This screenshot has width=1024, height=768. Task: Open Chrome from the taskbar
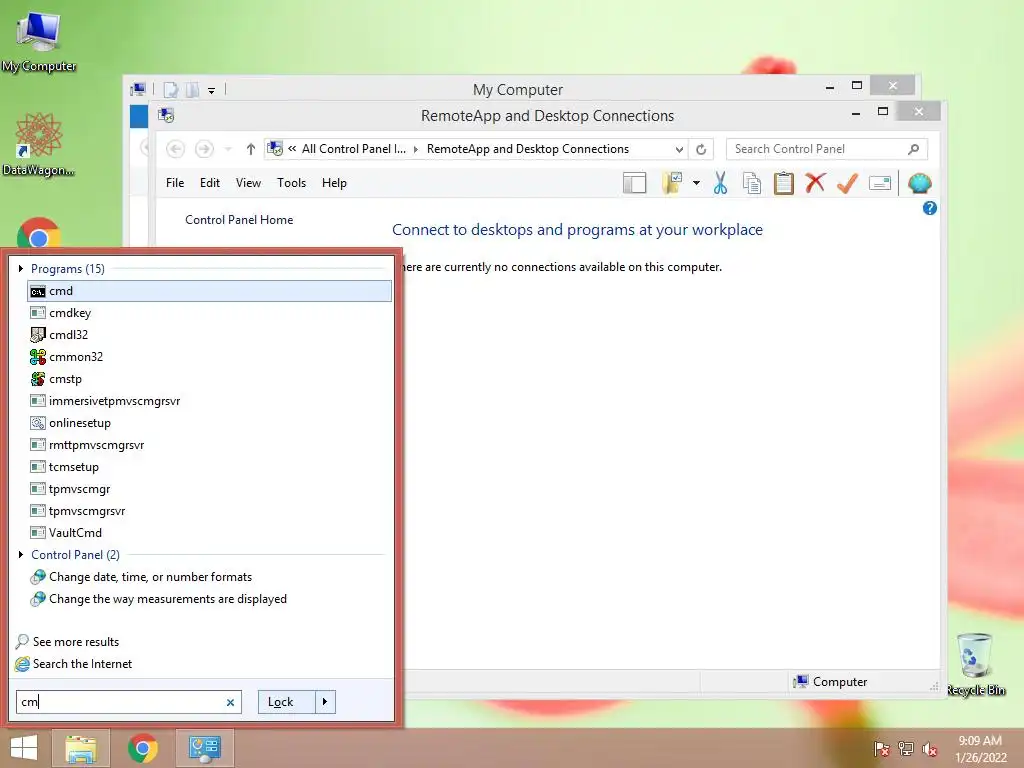click(143, 748)
